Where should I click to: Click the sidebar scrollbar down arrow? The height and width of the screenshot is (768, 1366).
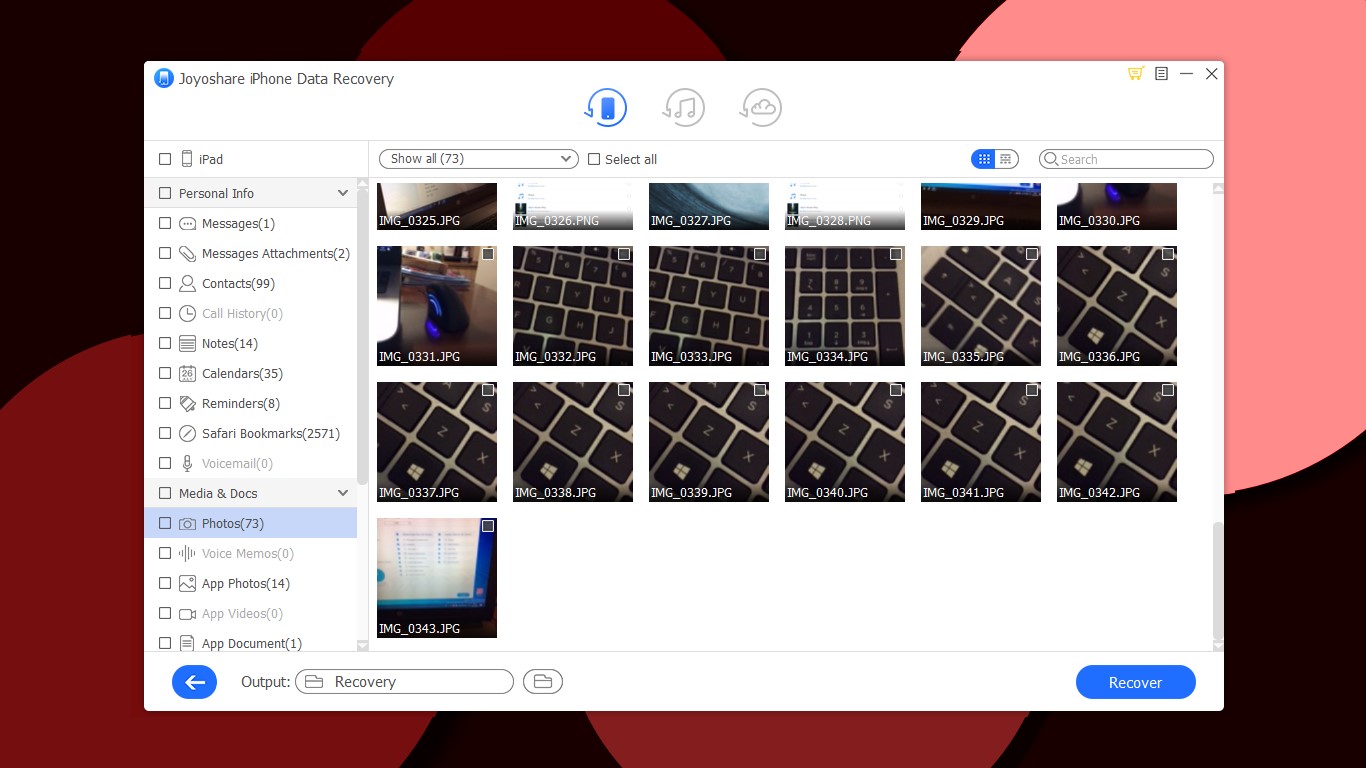coord(362,646)
